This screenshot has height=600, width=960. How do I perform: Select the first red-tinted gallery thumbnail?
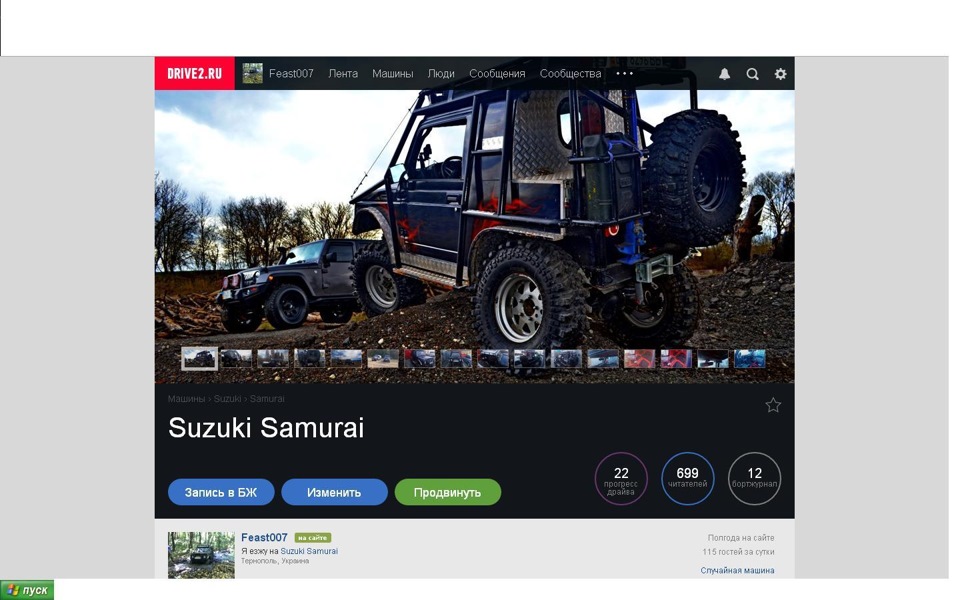click(640, 359)
